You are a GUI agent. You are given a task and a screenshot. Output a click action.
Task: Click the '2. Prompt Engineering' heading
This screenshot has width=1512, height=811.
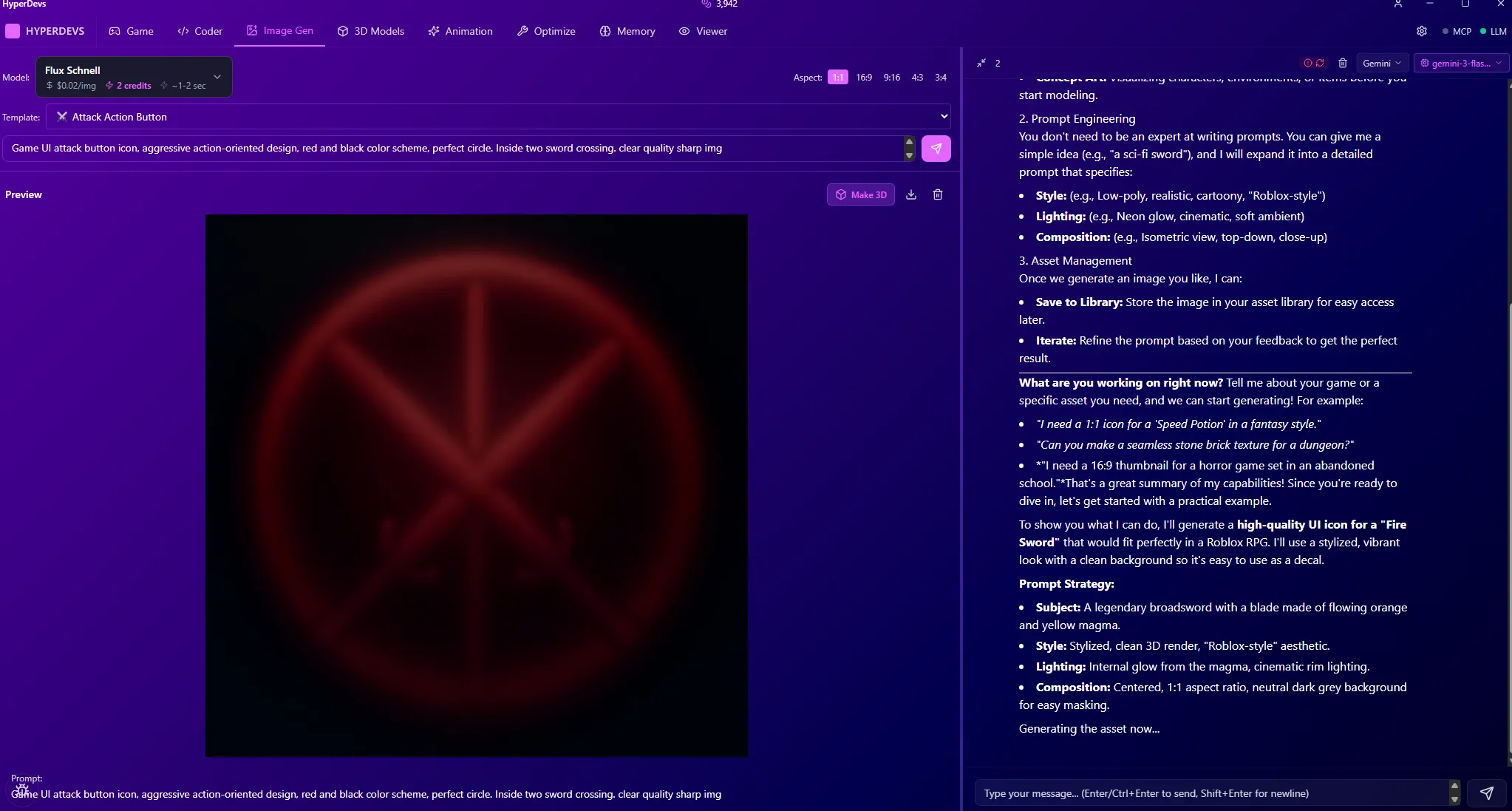pyautogui.click(x=1077, y=118)
